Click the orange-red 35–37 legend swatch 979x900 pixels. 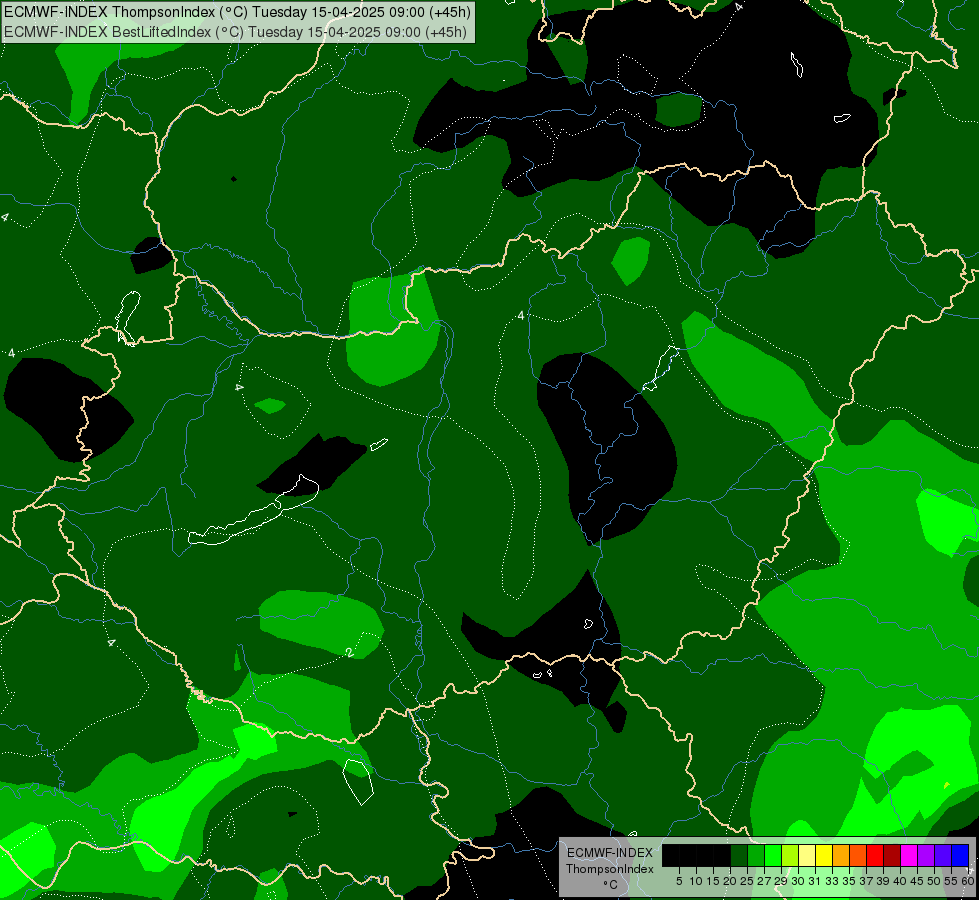click(858, 855)
